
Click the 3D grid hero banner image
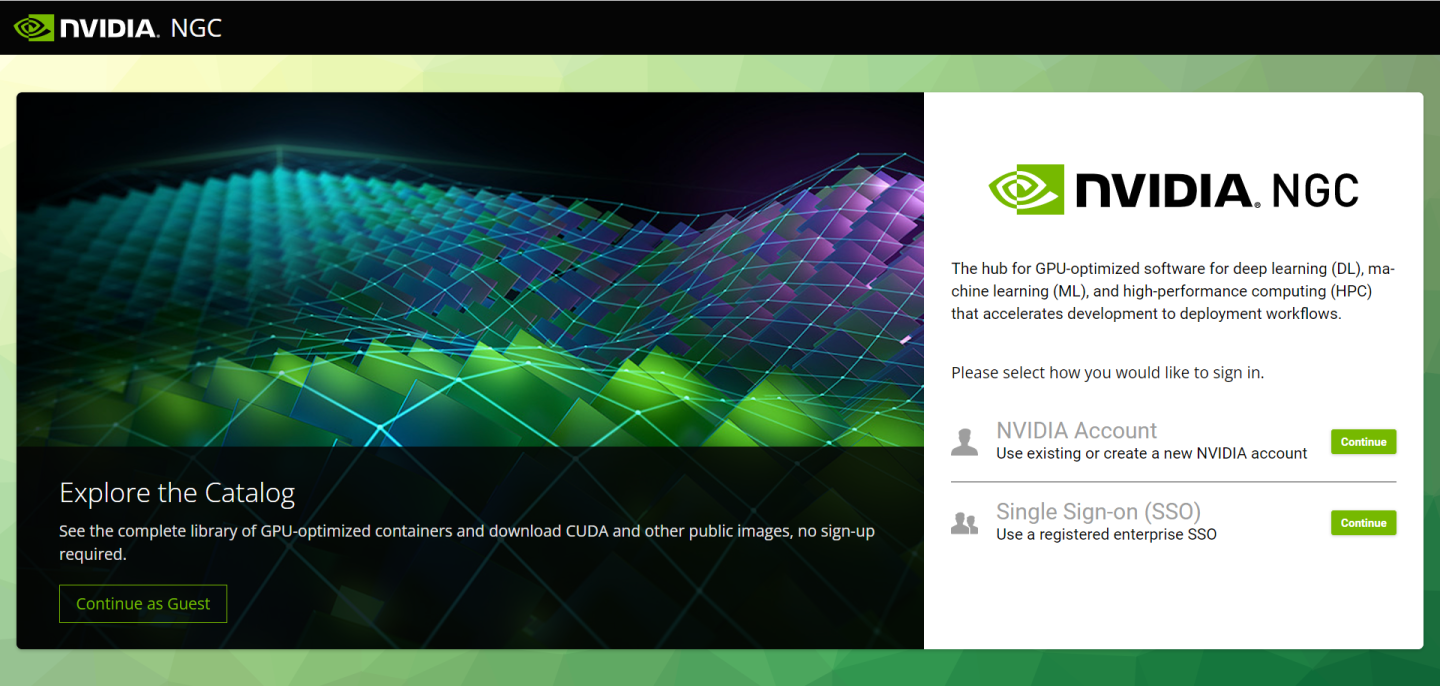pyautogui.click(x=470, y=270)
